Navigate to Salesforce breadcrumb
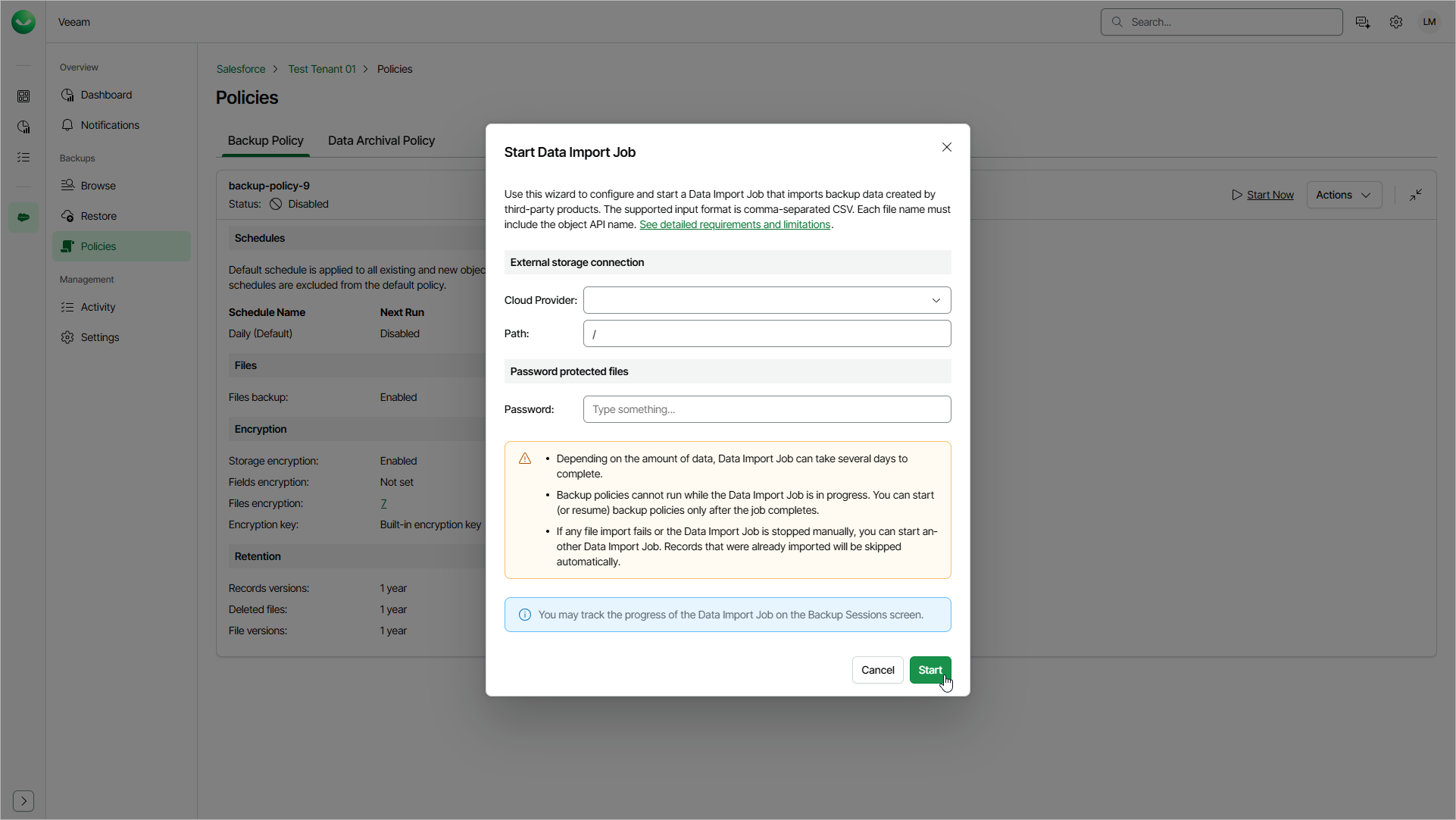Viewport: 1456px width, 820px height. pos(241,69)
